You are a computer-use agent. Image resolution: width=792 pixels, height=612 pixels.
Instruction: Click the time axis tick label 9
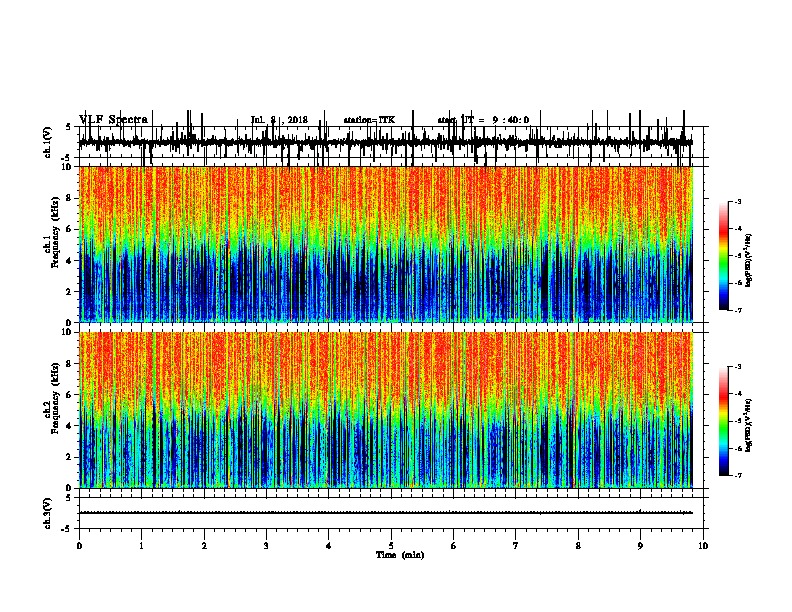pyautogui.click(x=640, y=545)
